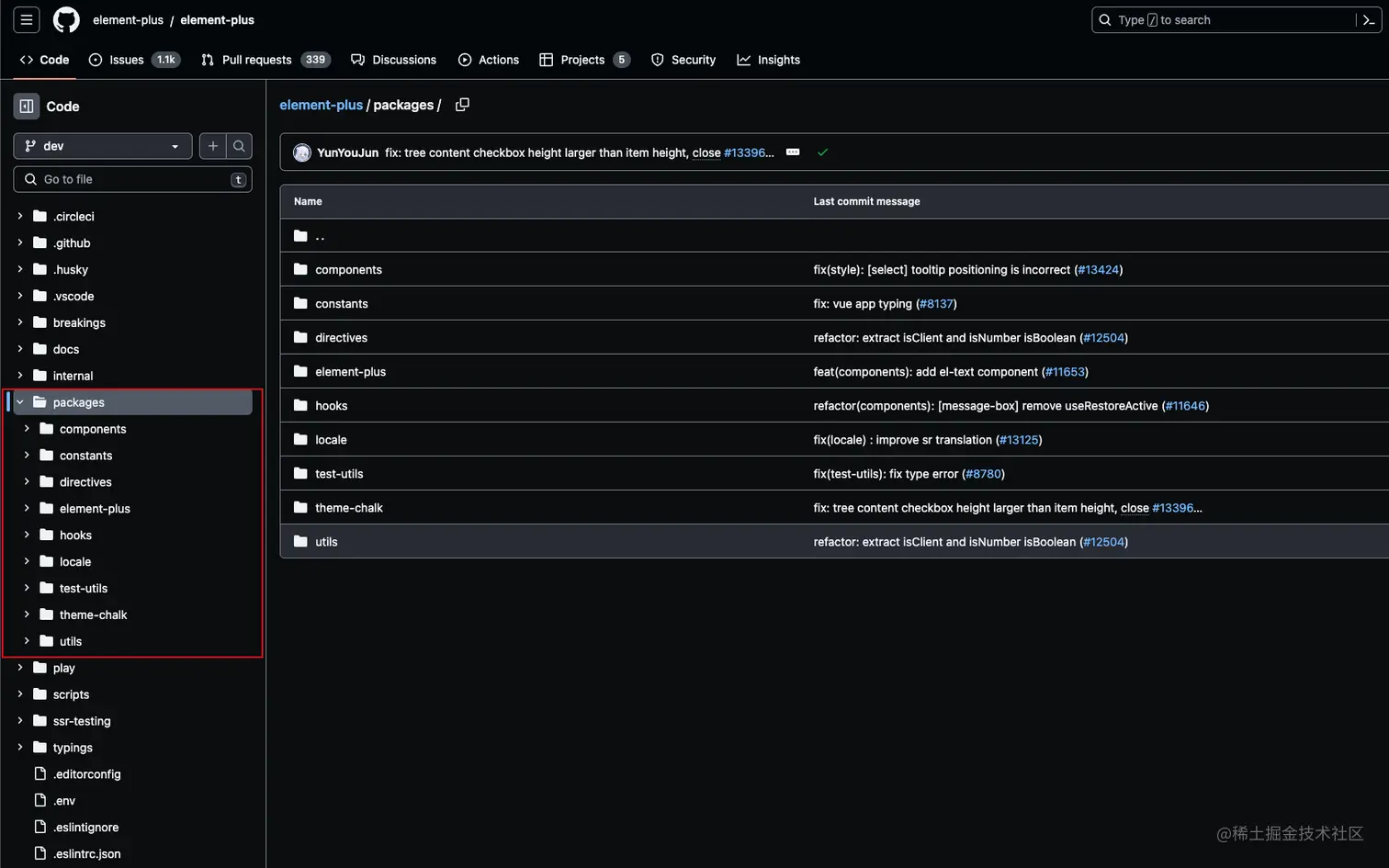Click the .env file icon in sidebar
1389x868 pixels.
(x=40, y=801)
